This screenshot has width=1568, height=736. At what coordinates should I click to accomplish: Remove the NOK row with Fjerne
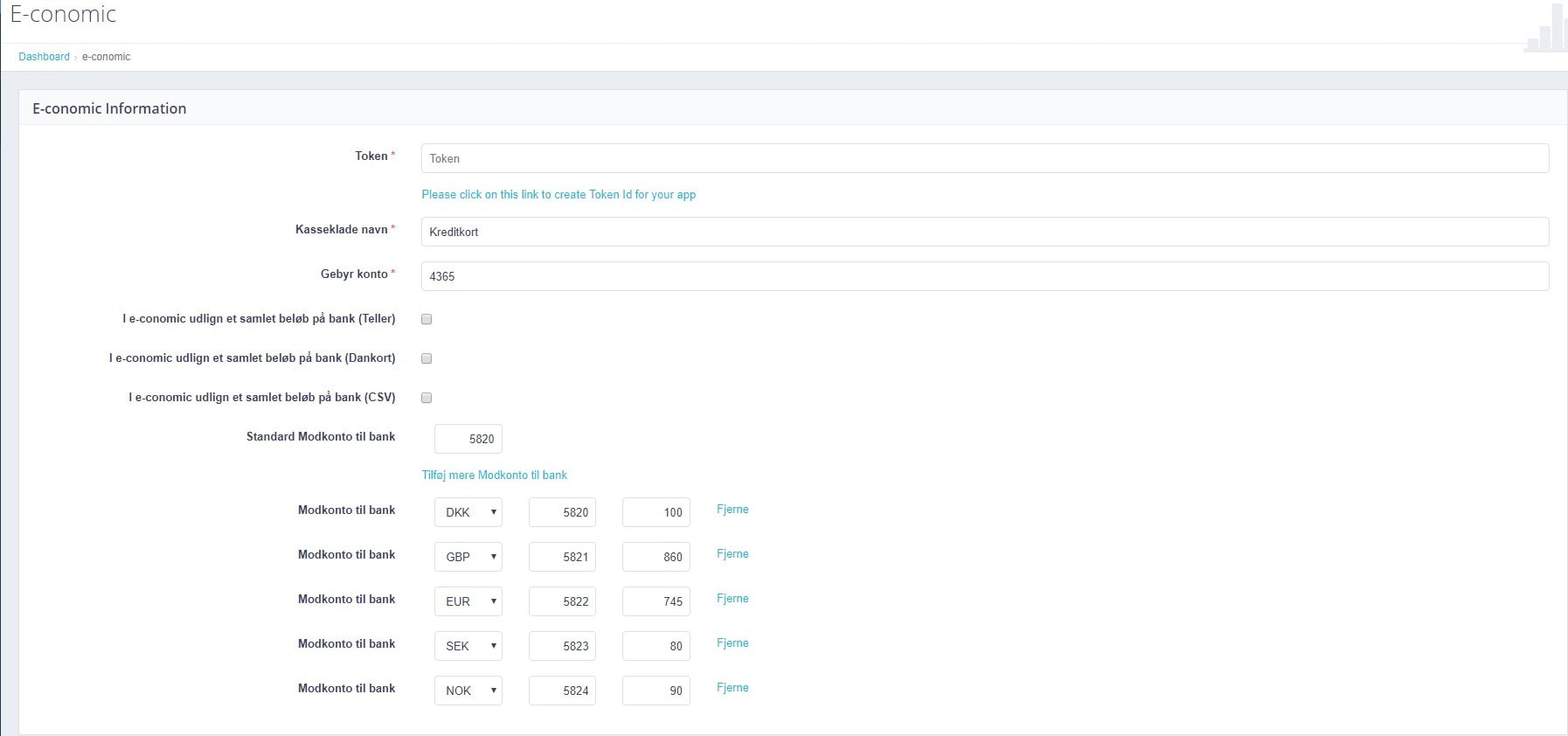tap(732, 688)
